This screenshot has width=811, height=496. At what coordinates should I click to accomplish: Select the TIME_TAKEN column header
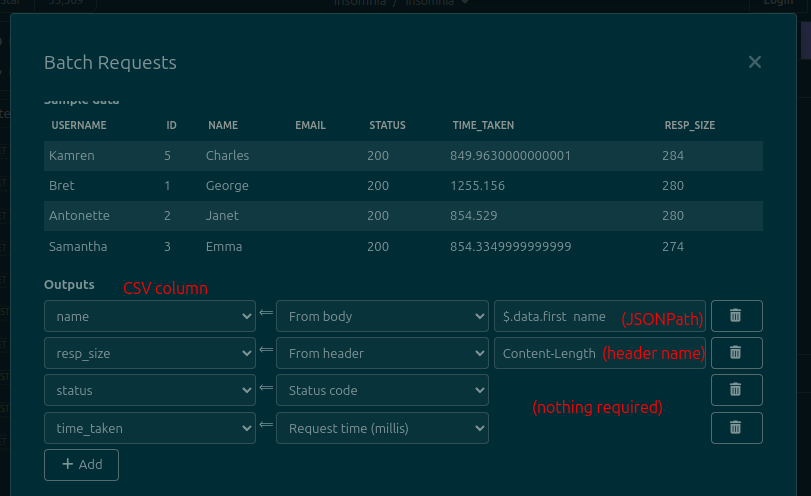point(483,125)
